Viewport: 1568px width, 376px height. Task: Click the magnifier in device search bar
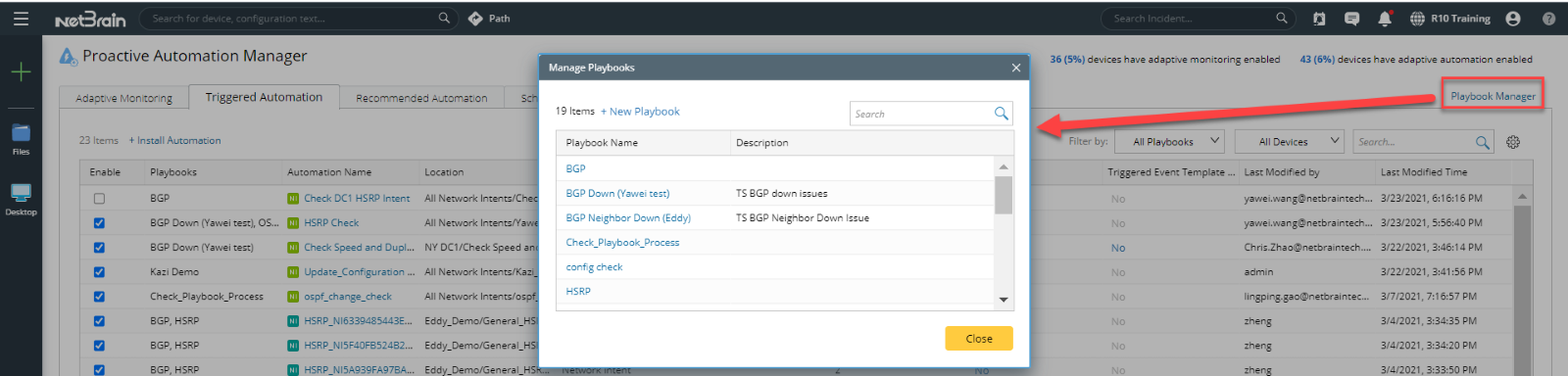pos(444,18)
